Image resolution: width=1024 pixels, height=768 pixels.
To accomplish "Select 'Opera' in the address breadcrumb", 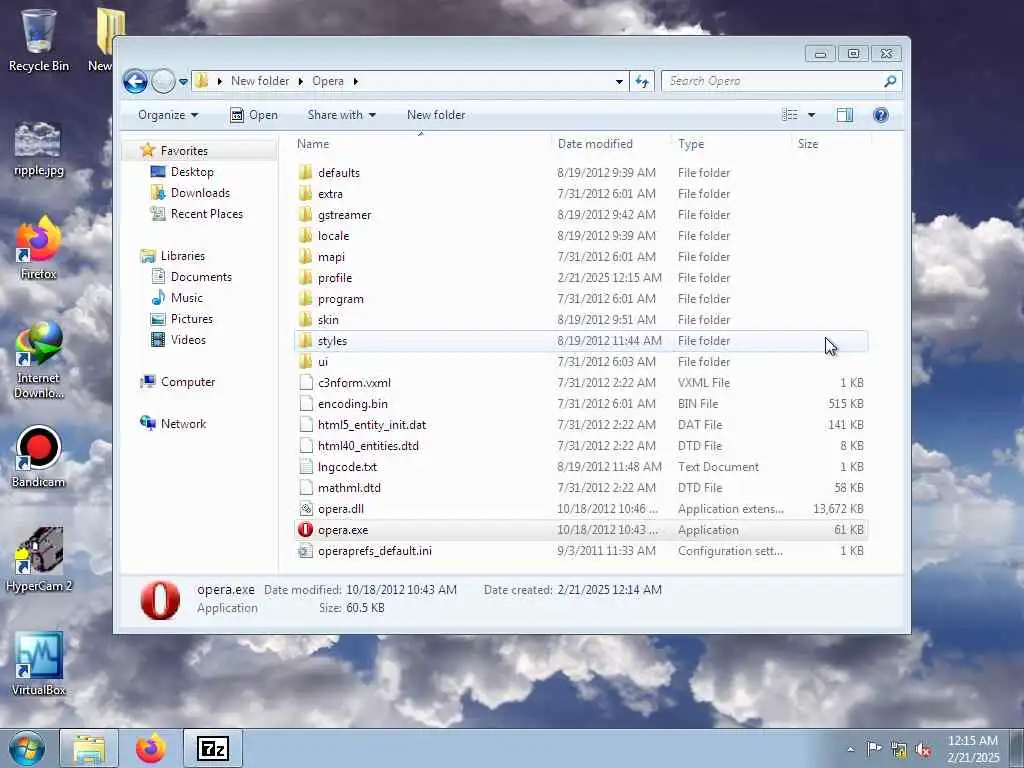I will [x=328, y=81].
